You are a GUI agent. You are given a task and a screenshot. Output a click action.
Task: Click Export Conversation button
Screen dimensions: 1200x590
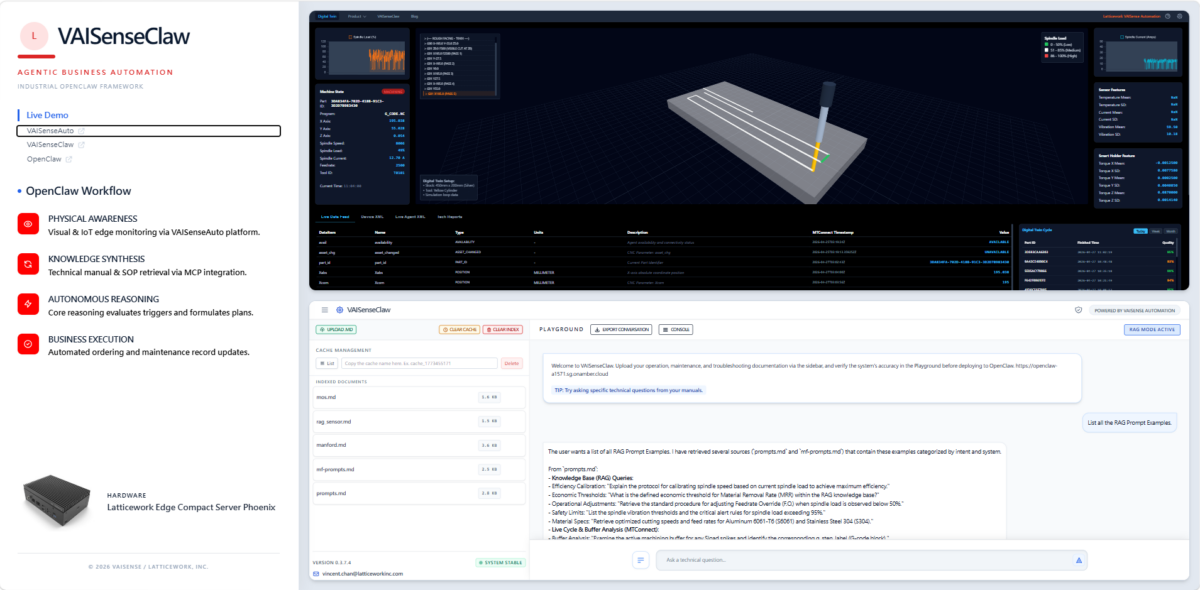[x=621, y=329]
